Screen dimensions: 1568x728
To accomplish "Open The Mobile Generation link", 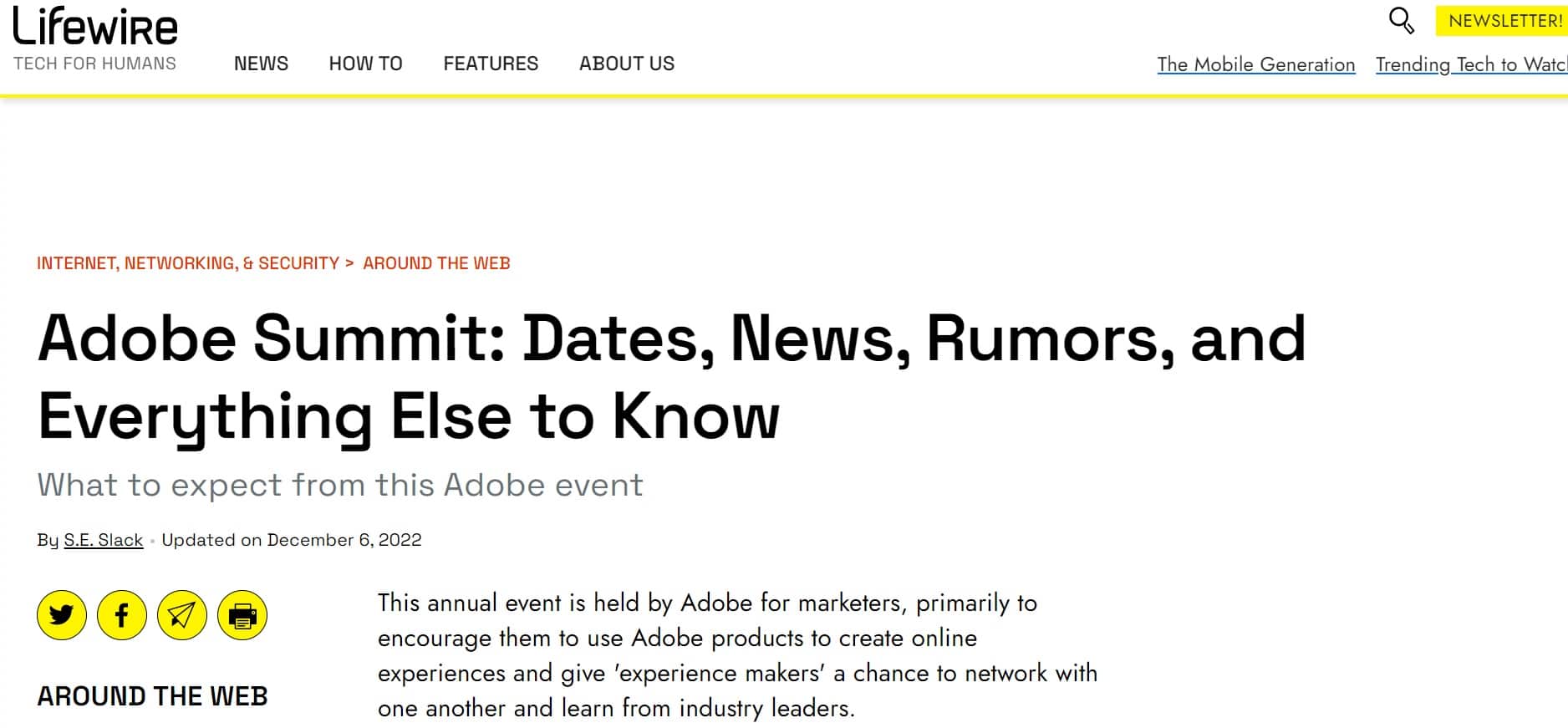I will click(x=1255, y=64).
